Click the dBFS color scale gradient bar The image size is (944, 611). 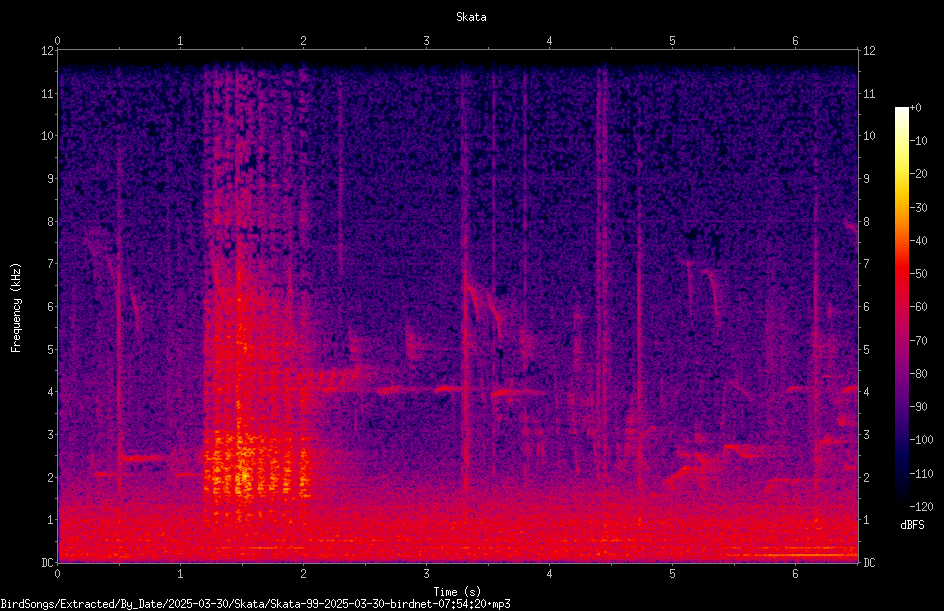click(x=901, y=307)
